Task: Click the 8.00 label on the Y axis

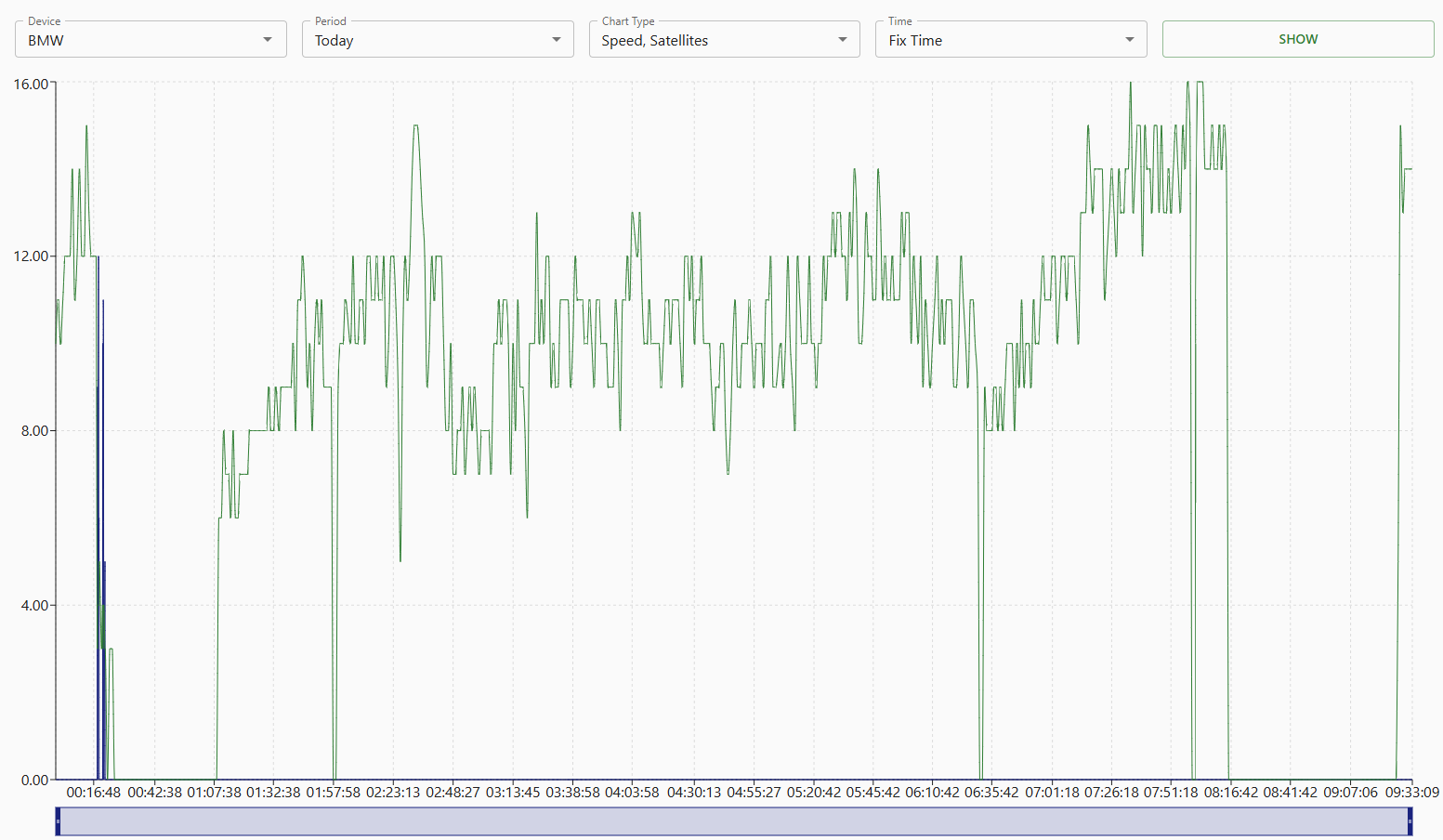Action: [34, 431]
